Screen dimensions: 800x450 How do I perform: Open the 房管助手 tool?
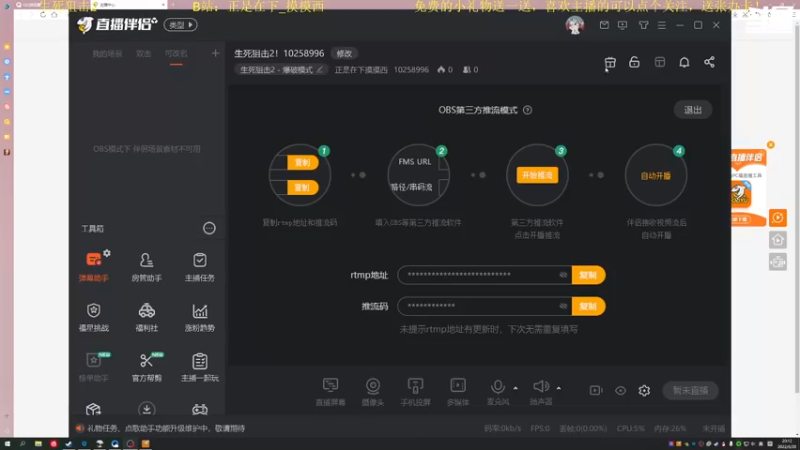tap(146, 266)
